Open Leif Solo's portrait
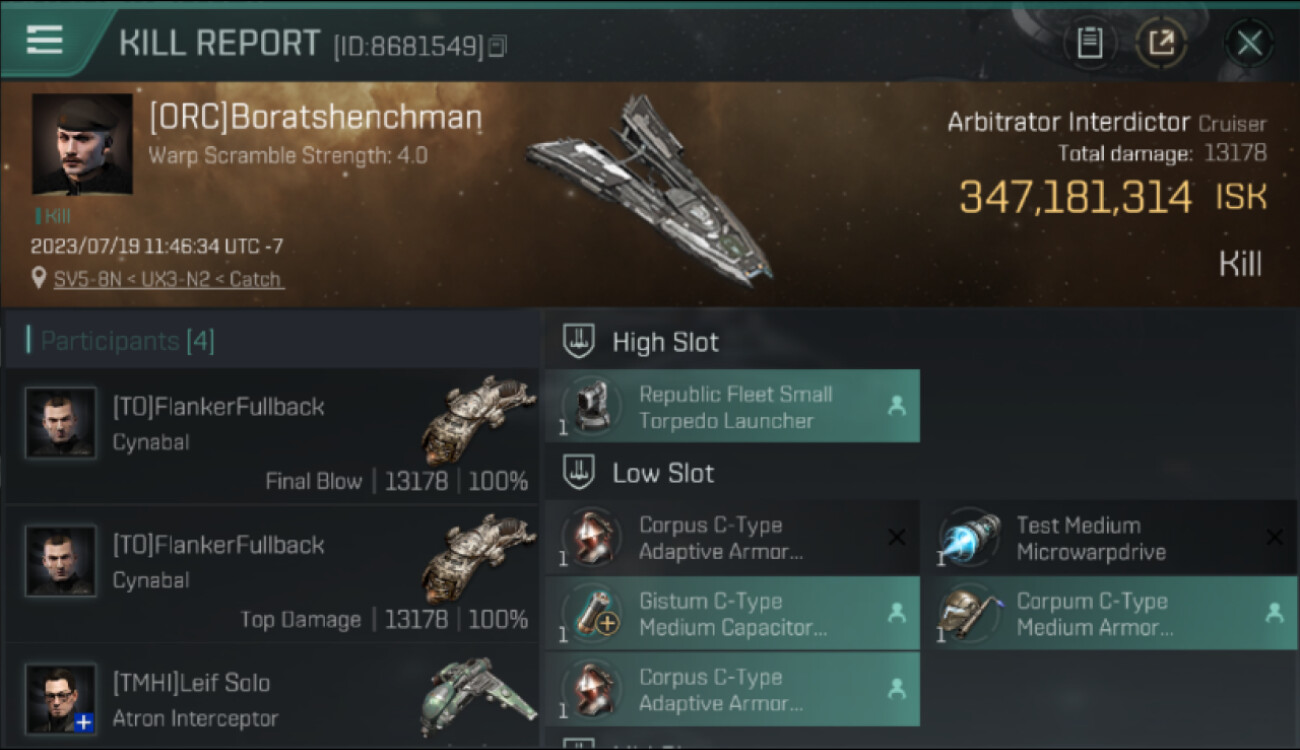1300x750 pixels. tap(61, 698)
